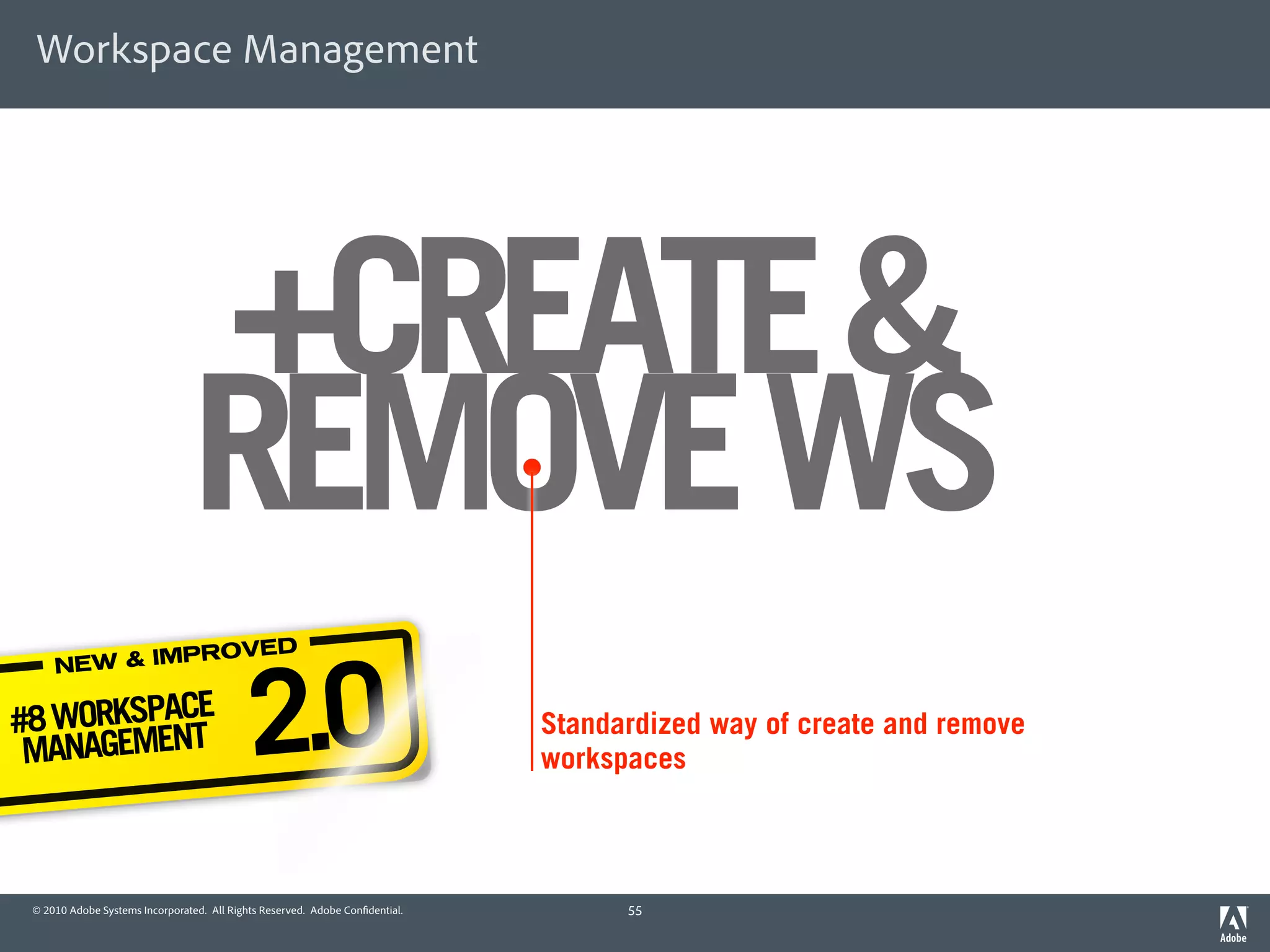Viewport: 1270px width, 952px height.
Task: Click the red word 'workspaces' in caption
Action: point(613,760)
